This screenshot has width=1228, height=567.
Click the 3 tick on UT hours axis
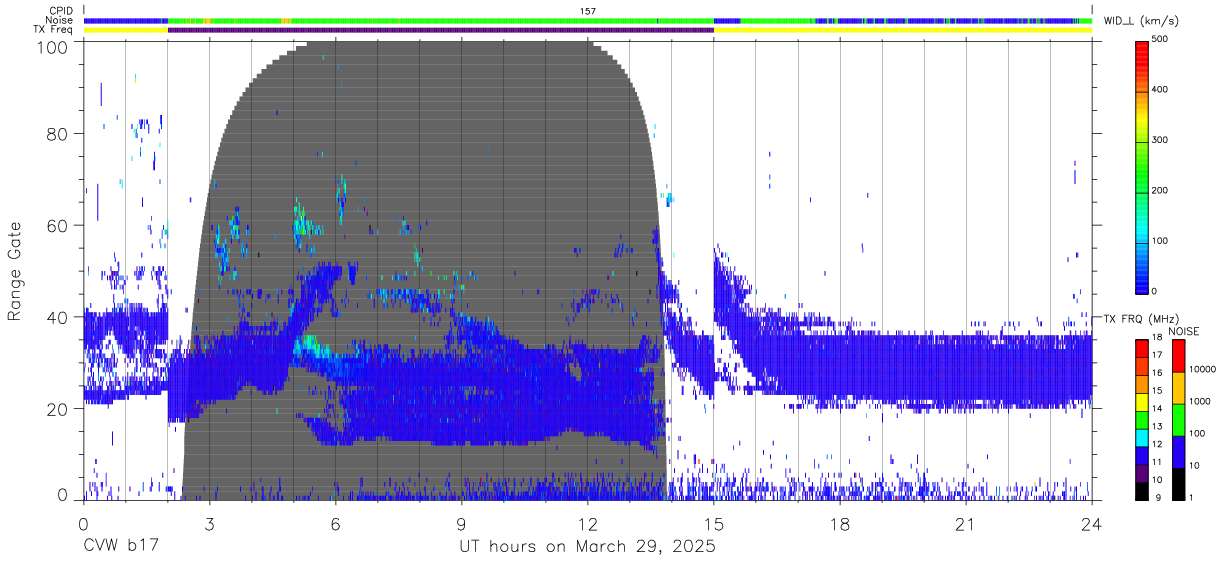point(209,524)
